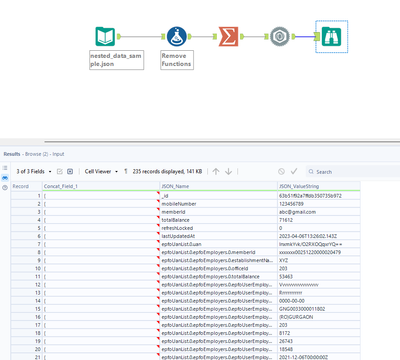
Task: Open the data view icon in results sidebar
Action: pyautogui.click(x=5, y=178)
